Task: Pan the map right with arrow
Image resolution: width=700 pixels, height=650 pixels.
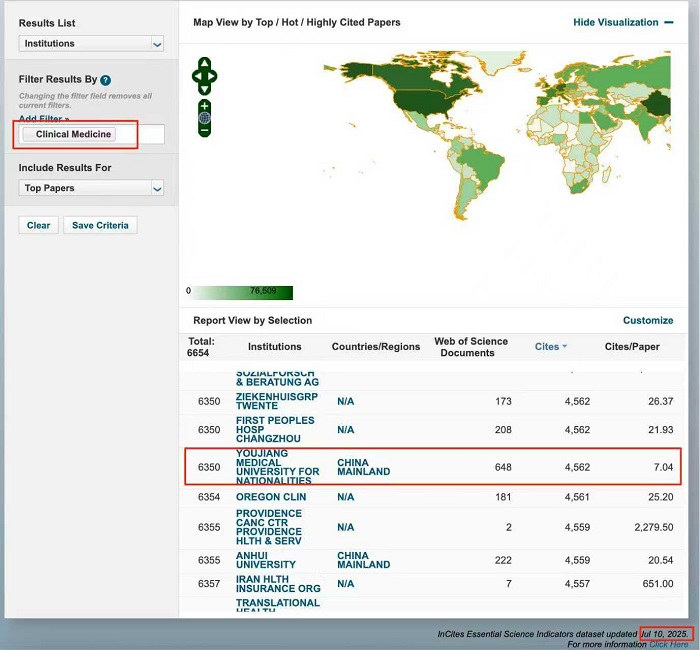Action: (x=212, y=76)
